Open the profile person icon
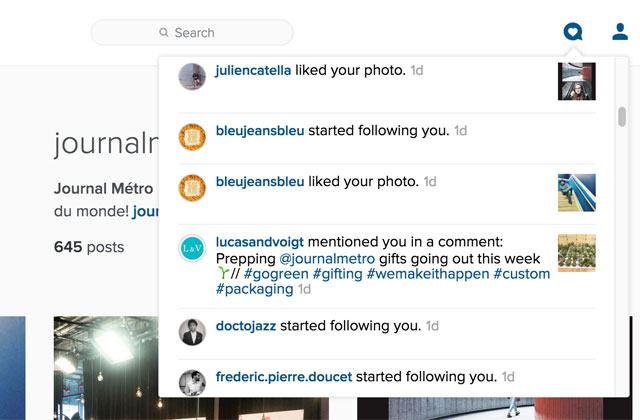The image size is (640, 420). click(620, 32)
